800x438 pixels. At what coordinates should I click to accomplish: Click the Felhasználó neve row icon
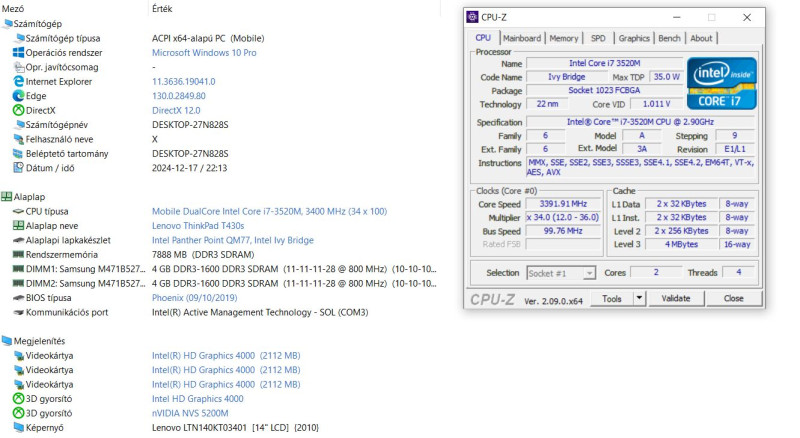point(19,139)
